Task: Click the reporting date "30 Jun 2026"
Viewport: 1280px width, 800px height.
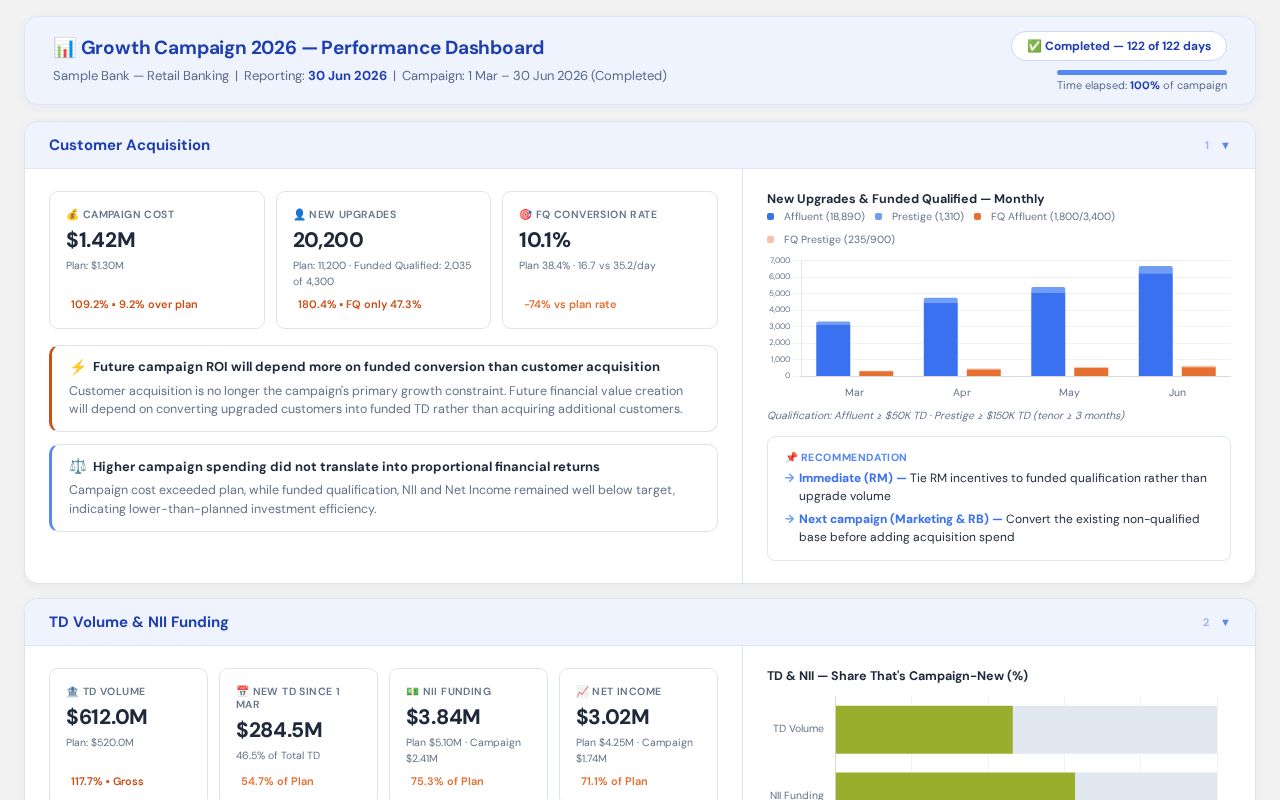Action: pyautogui.click(x=347, y=76)
